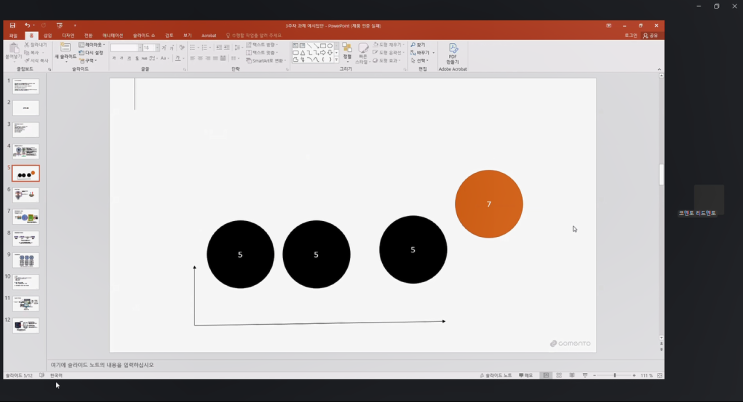
Task: Click the Save icon in quick access toolbar
Action: coord(12,25)
